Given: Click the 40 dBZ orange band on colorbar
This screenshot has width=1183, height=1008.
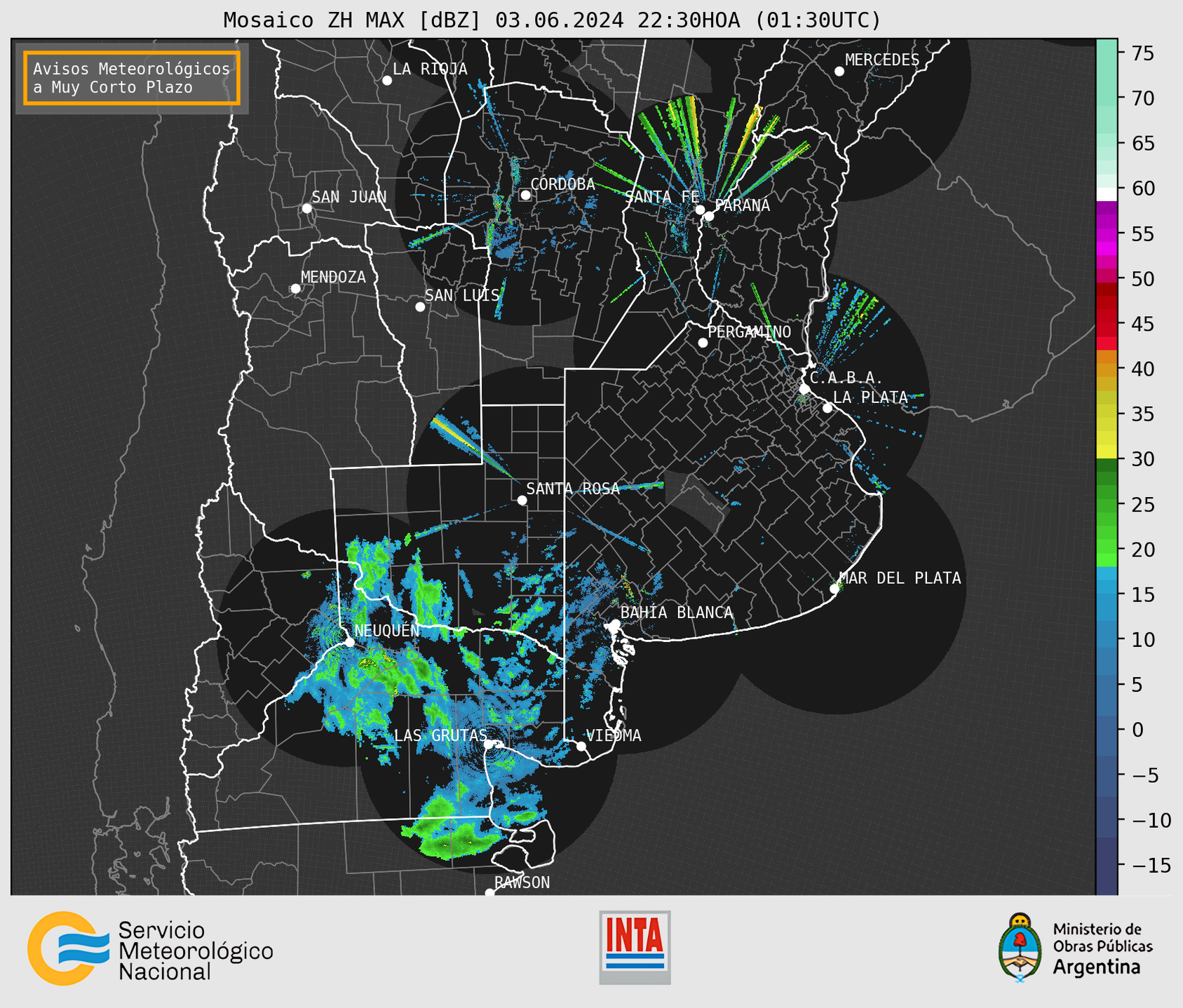Looking at the screenshot, I should [1107, 369].
